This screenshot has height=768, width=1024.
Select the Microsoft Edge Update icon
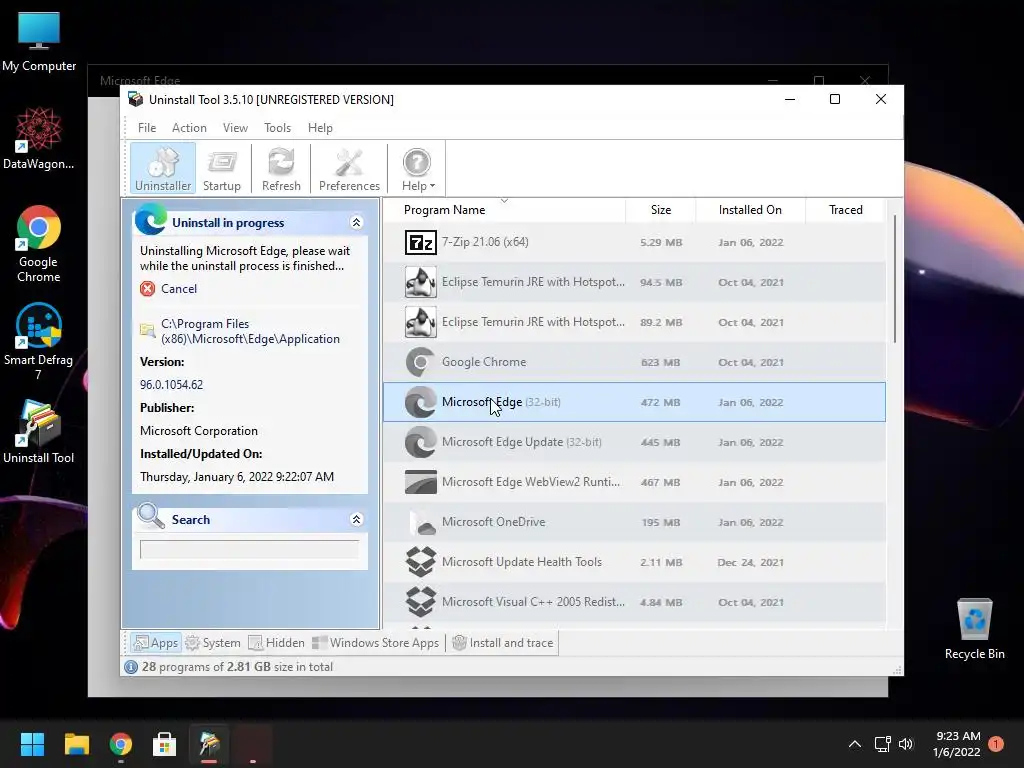point(421,442)
